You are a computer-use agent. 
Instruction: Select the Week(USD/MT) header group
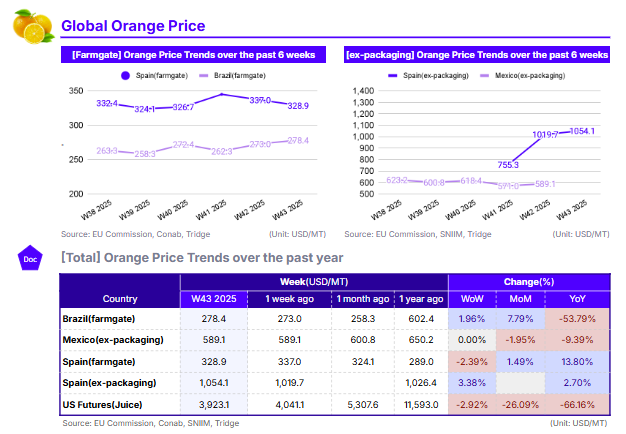click(x=313, y=282)
